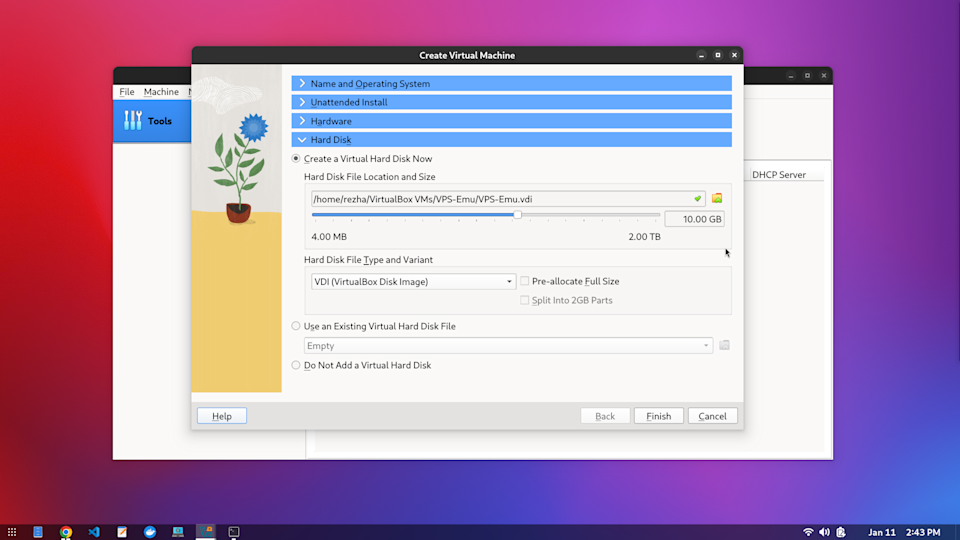This screenshot has width=960, height=540.
Task: Open the clock showing 2:43 PM
Action: click(x=923, y=532)
